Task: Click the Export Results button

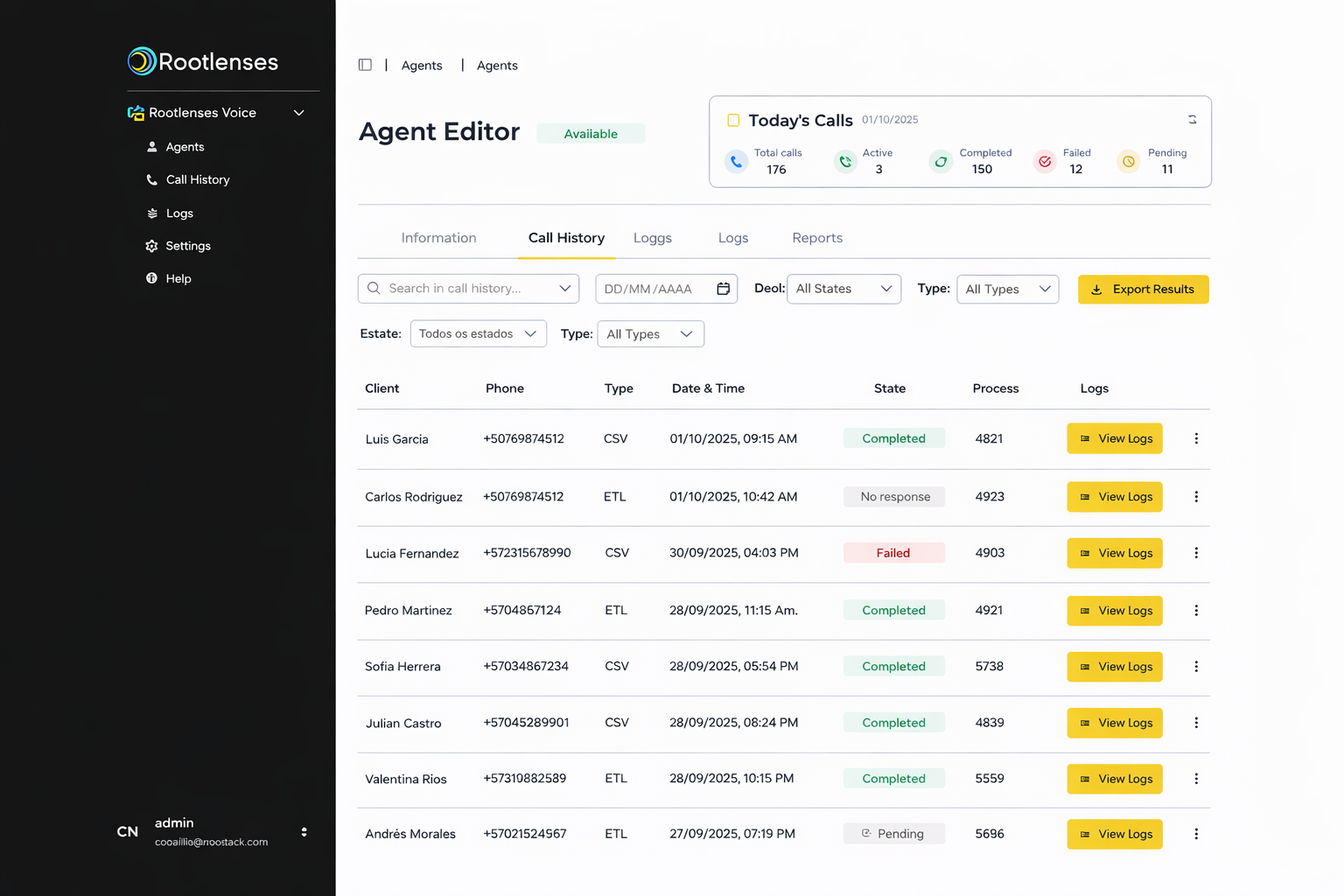Action: (x=1143, y=290)
